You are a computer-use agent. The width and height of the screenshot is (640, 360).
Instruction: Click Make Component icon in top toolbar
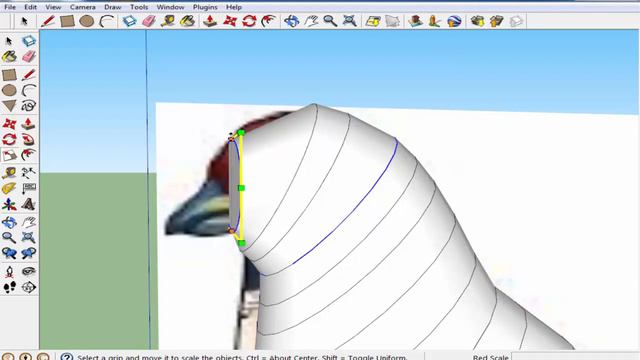pyautogui.click(x=129, y=21)
